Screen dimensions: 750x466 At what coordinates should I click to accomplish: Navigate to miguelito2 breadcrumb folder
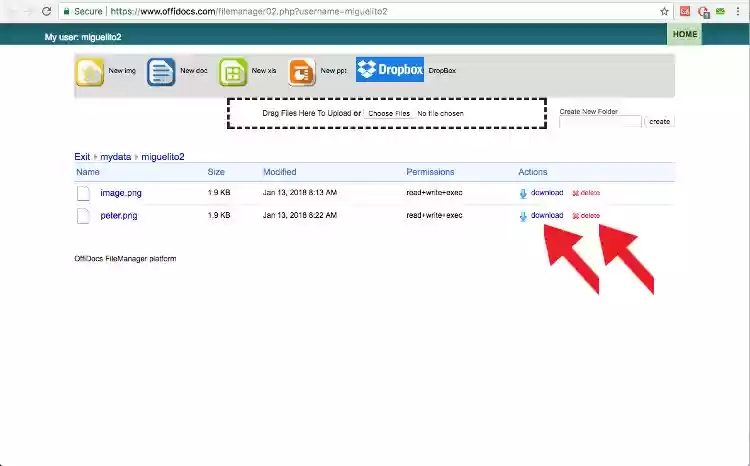(x=163, y=156)
